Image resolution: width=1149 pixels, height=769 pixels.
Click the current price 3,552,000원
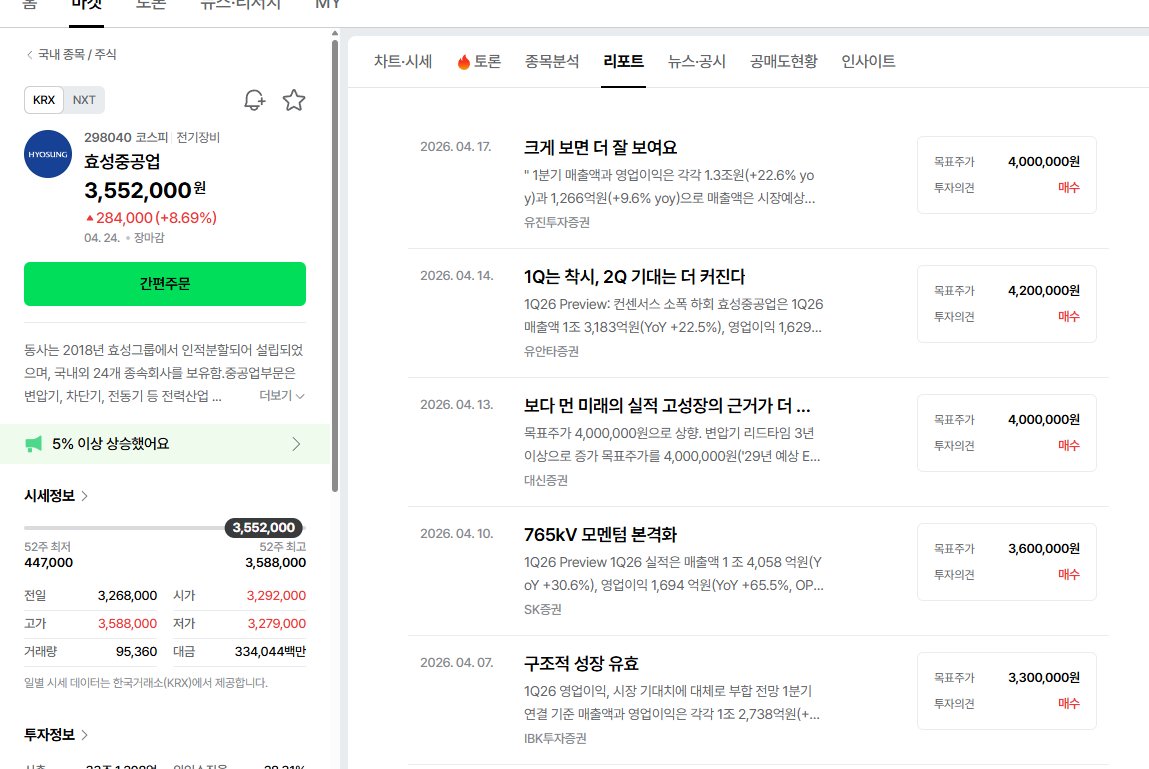click(145, 191)
